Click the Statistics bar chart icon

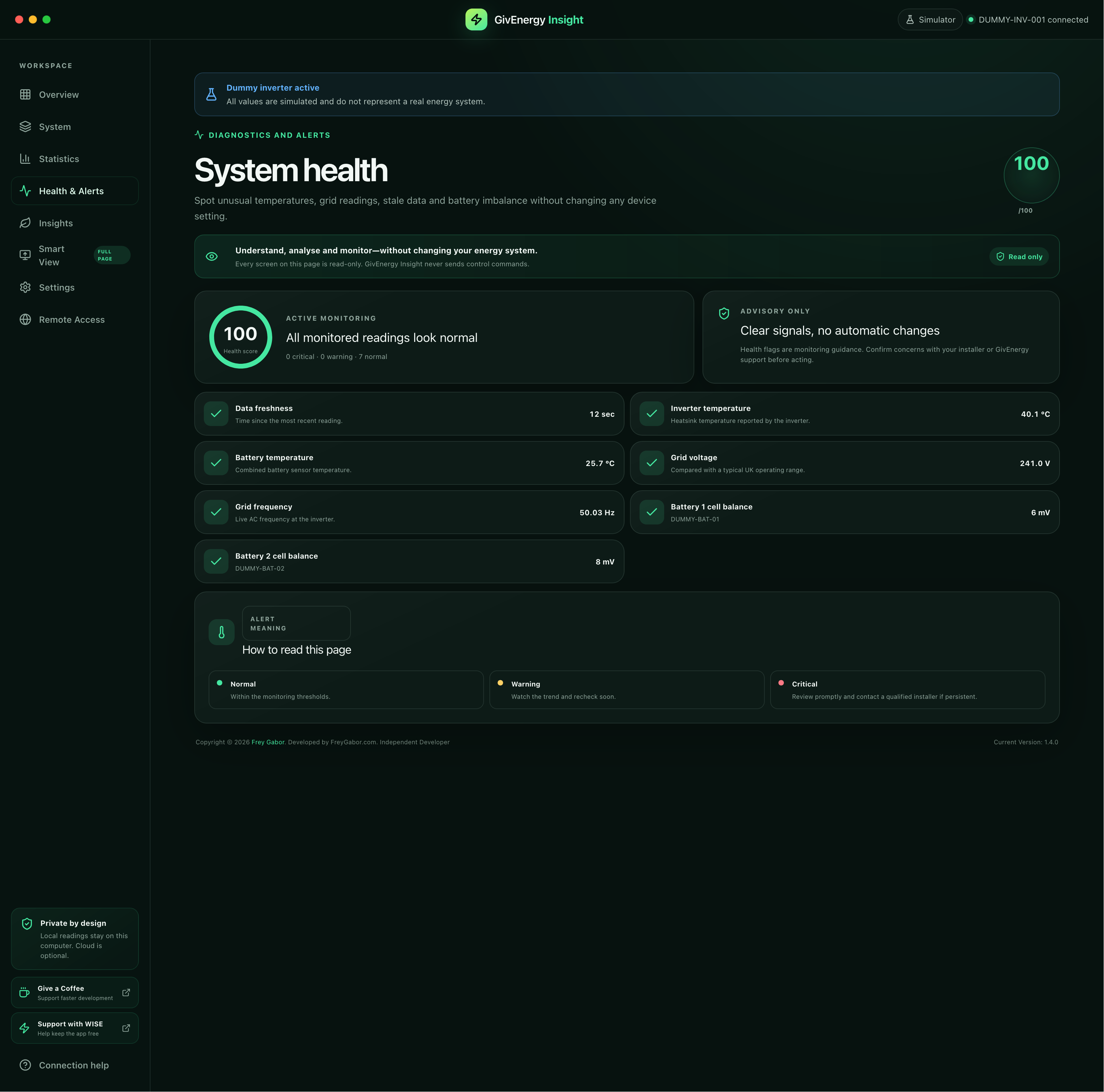pyautogui.click(x=25, y=158)
